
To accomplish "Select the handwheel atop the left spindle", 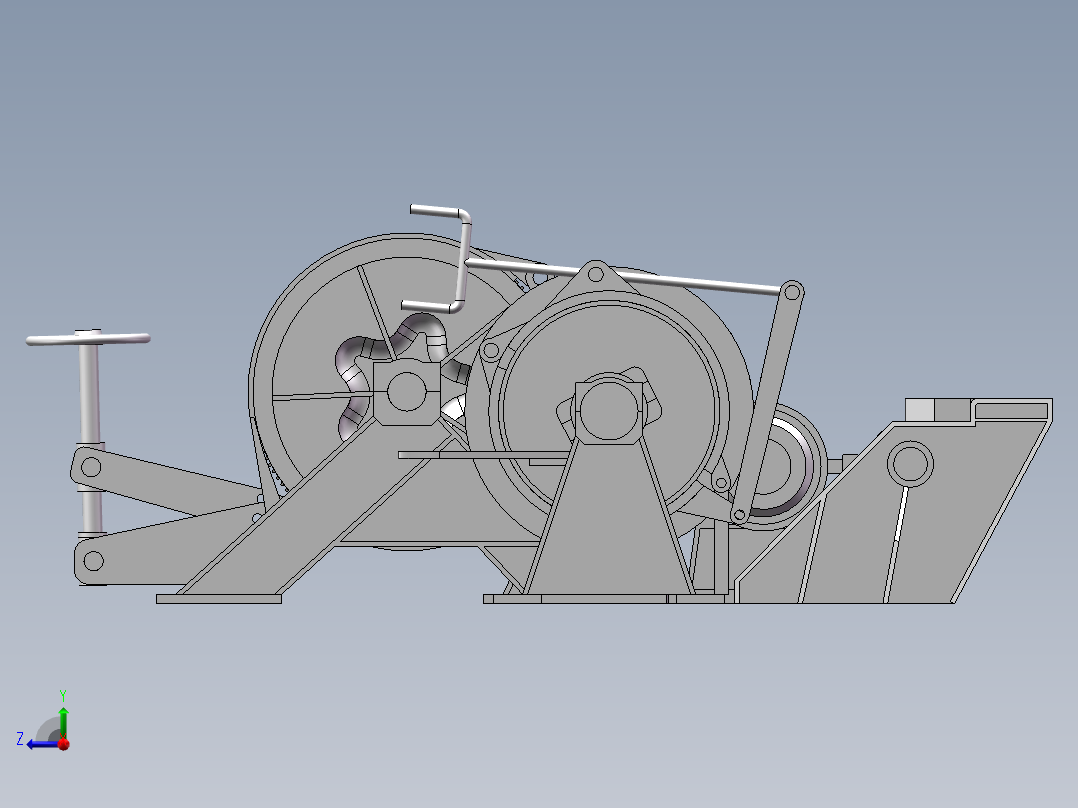I will [88, 337].
